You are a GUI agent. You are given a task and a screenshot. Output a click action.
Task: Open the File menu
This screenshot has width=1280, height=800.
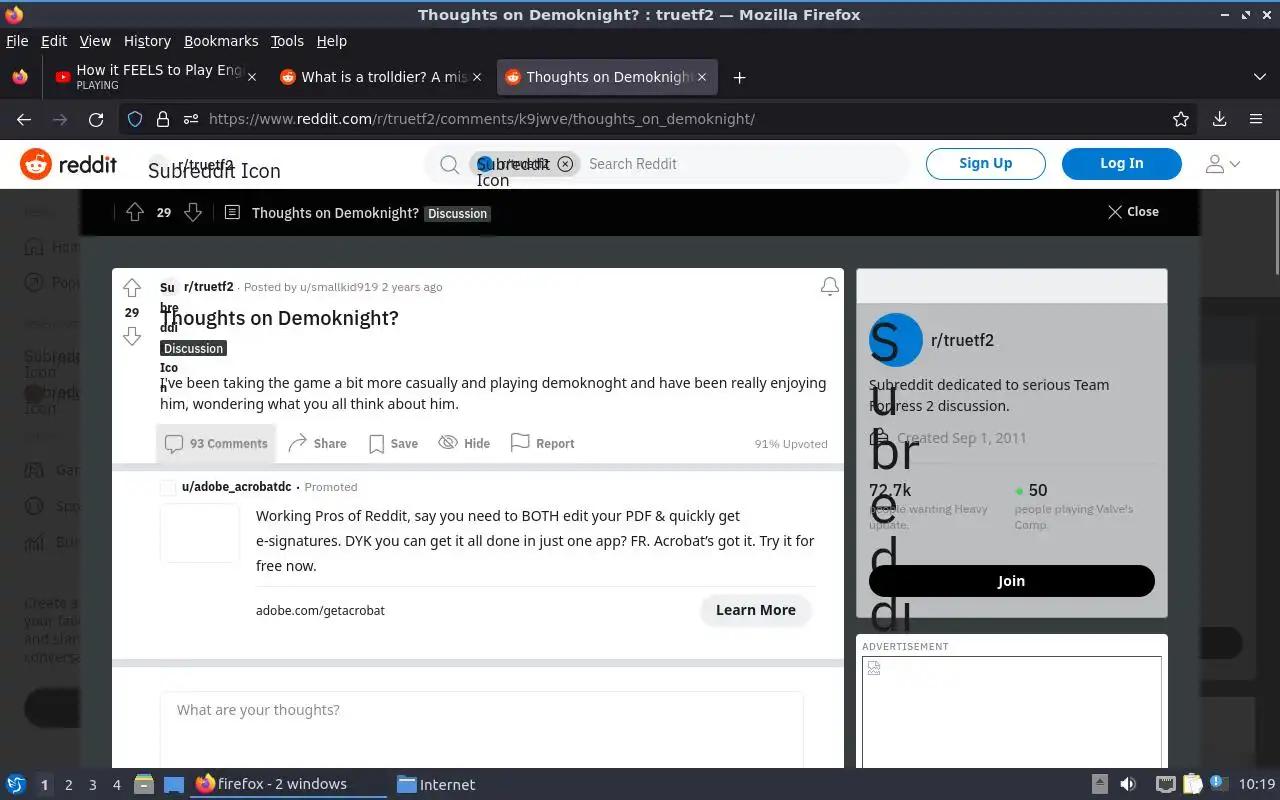point(17,41)
